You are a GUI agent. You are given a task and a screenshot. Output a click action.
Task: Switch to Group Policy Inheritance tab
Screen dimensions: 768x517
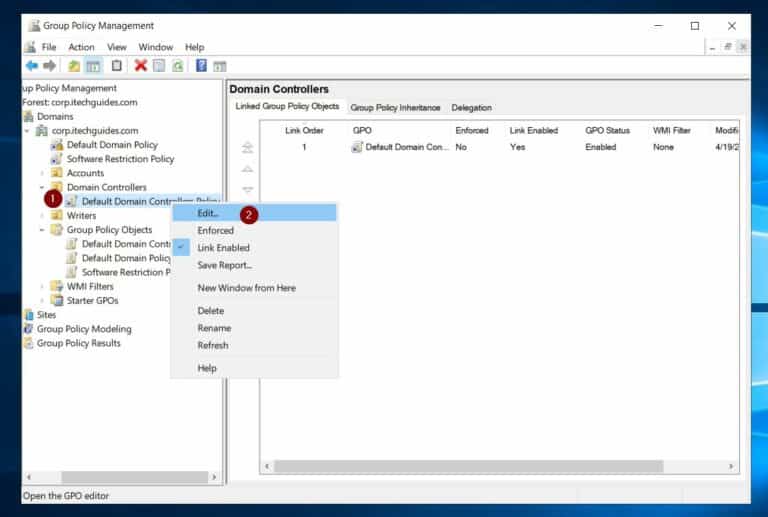[395, 108]
